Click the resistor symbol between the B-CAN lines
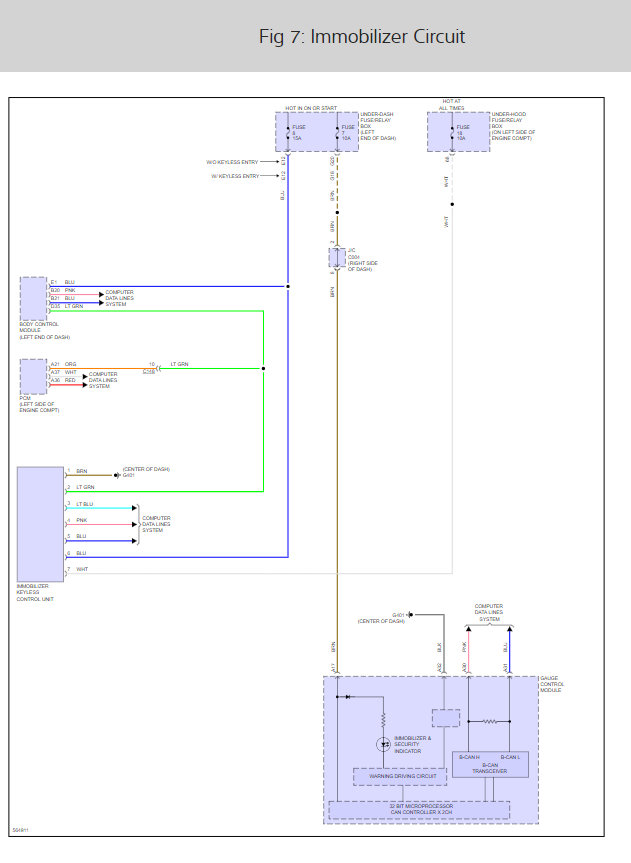Image resolution: width=631 pixels, height=863 pixels. (x=489, y=721)
